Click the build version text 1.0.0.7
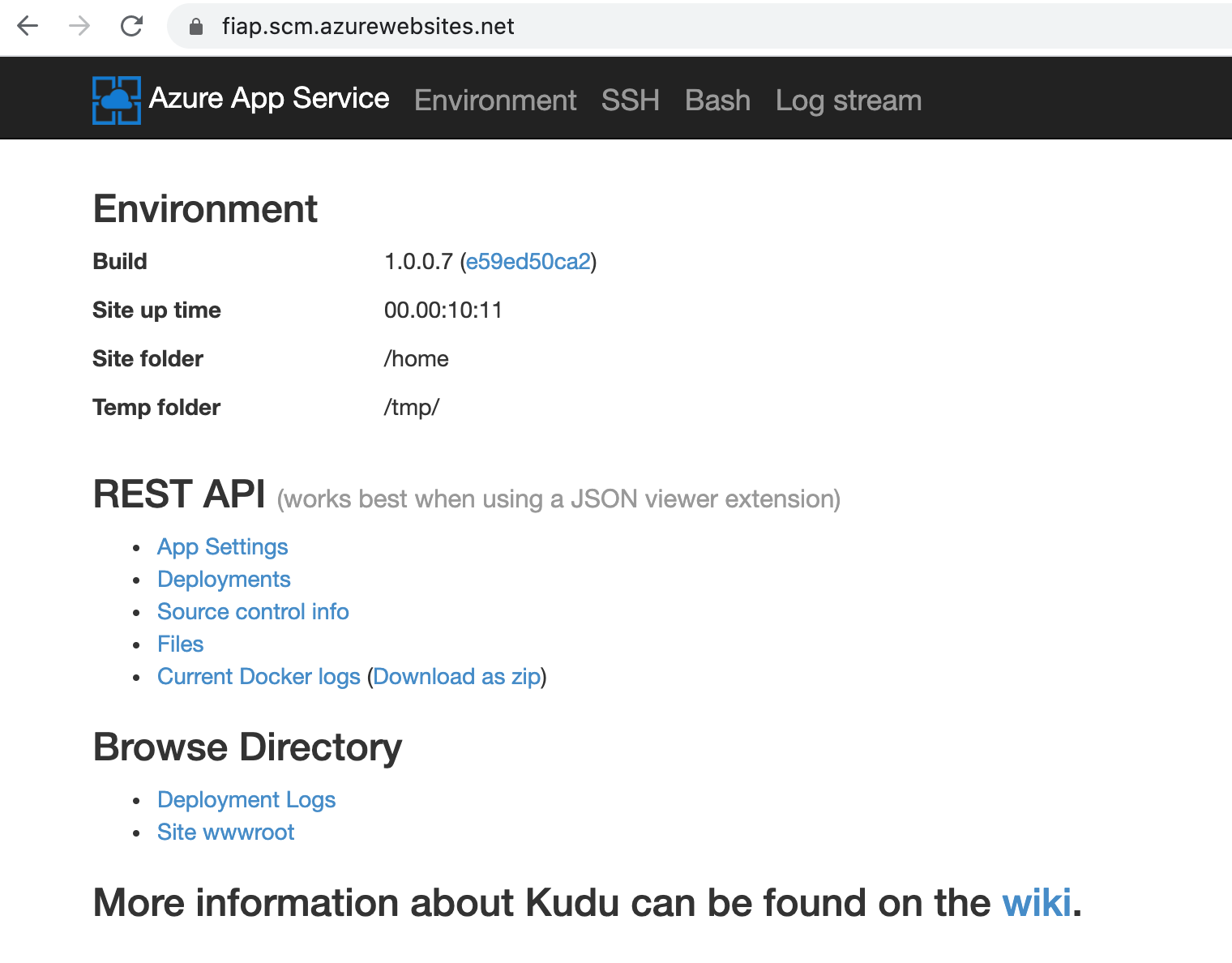Viewport: 1232px width, 963px height. (418, 262)
